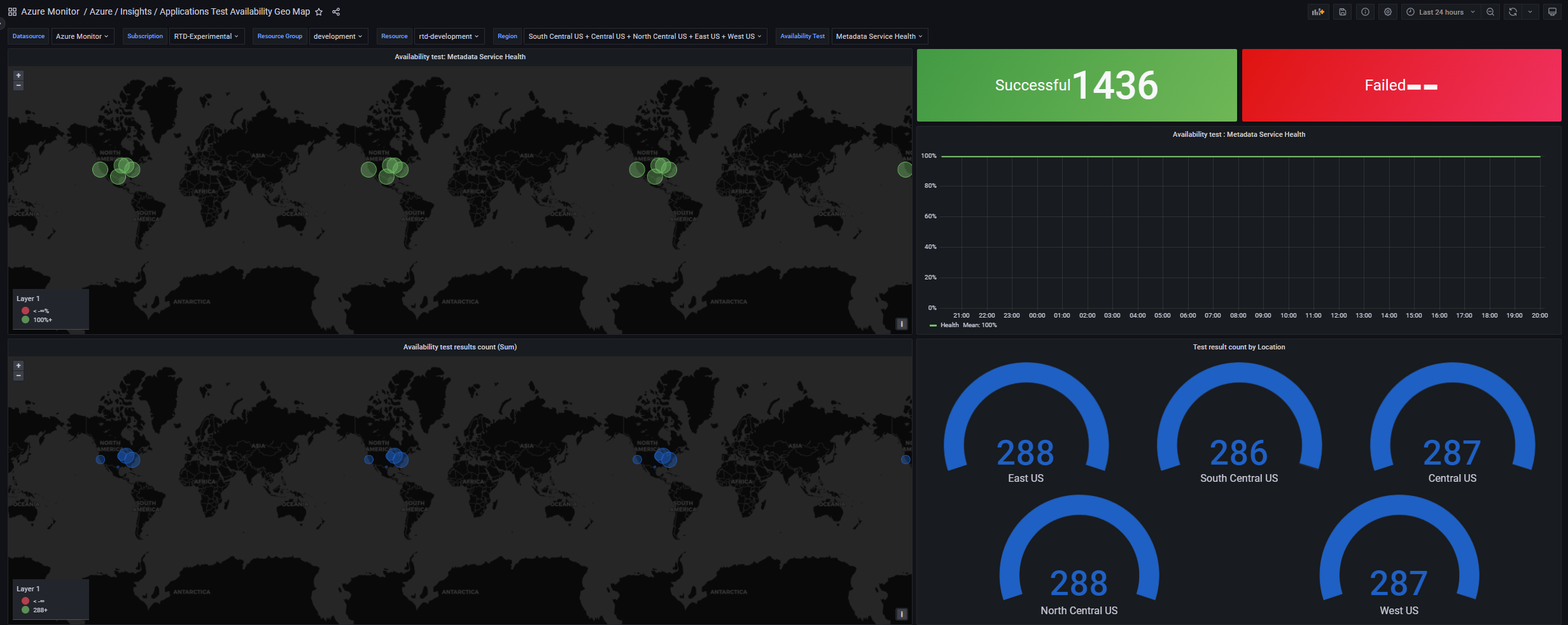Cycle view mode with monitor icon
The width and height of the screenshot is (1568, 625).
point(1552,12)
